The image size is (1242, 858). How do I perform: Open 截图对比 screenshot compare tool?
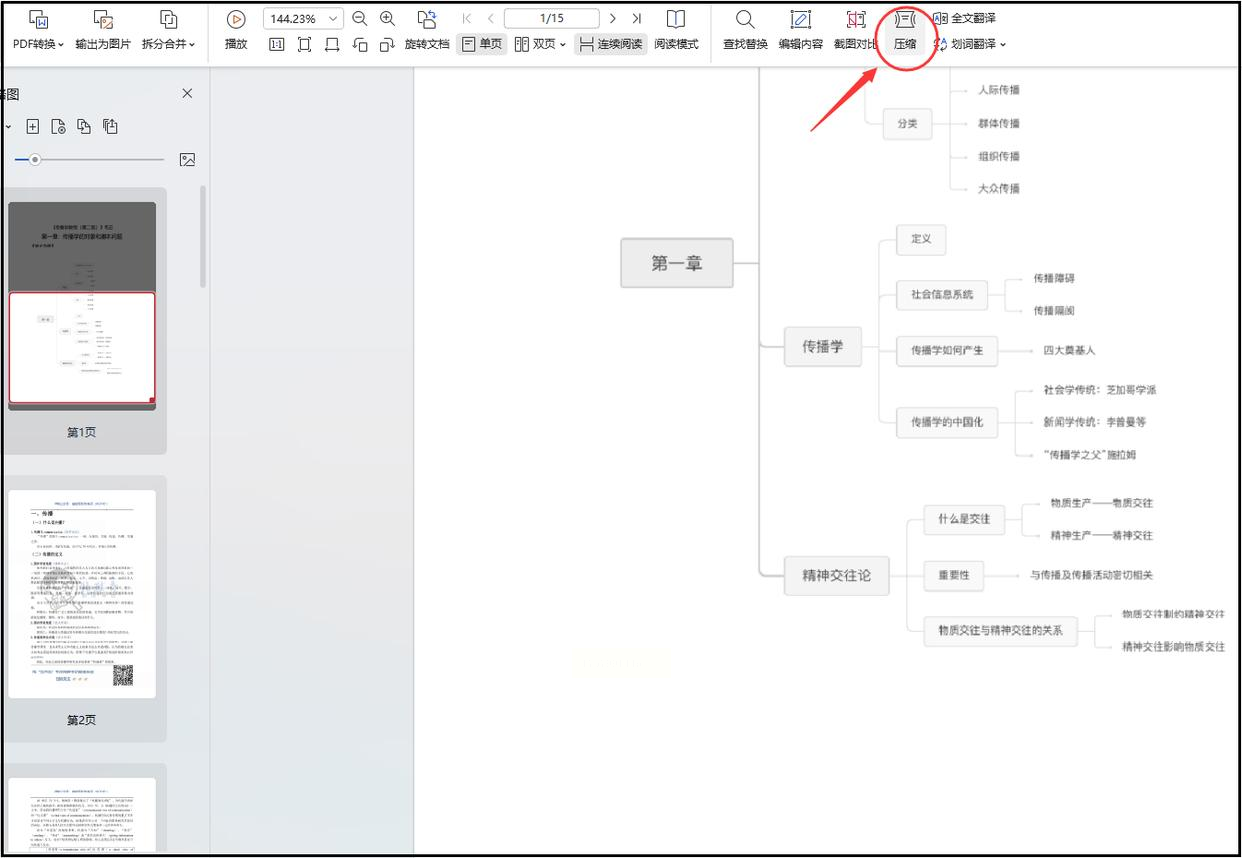click(856, 31)
